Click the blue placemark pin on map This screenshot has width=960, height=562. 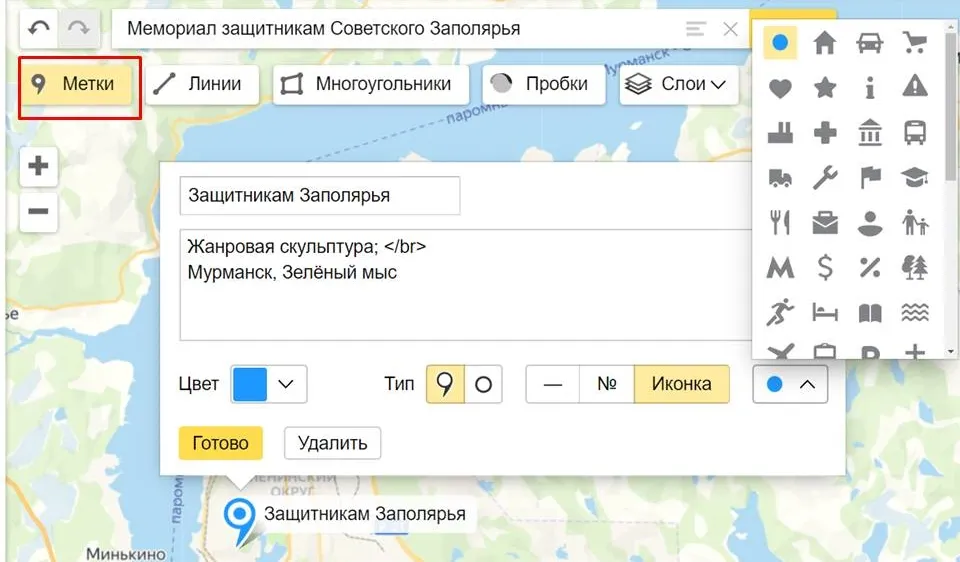click(x=239, y=521)
